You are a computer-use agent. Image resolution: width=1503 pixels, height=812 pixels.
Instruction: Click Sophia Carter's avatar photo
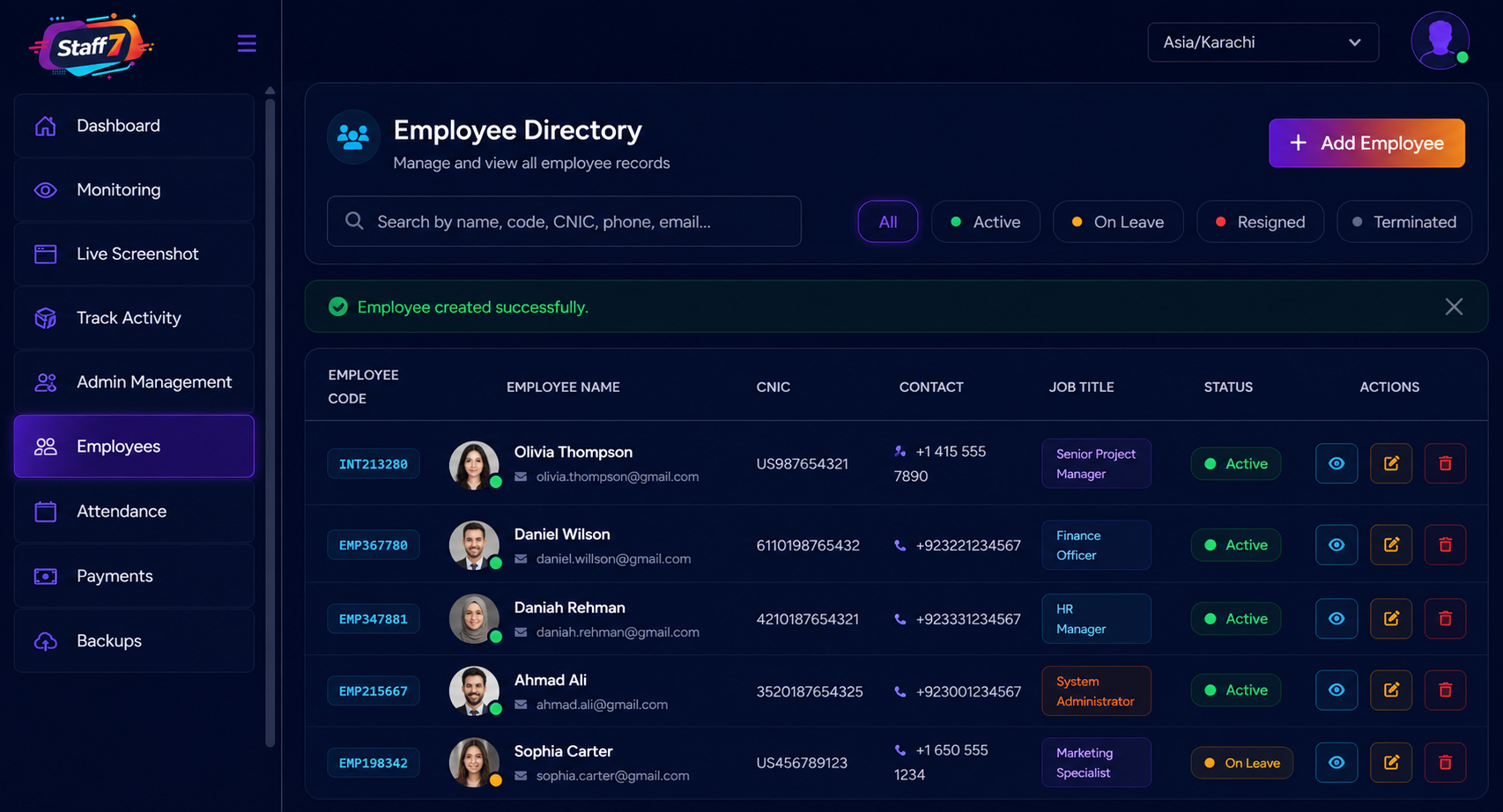[474, 763]
